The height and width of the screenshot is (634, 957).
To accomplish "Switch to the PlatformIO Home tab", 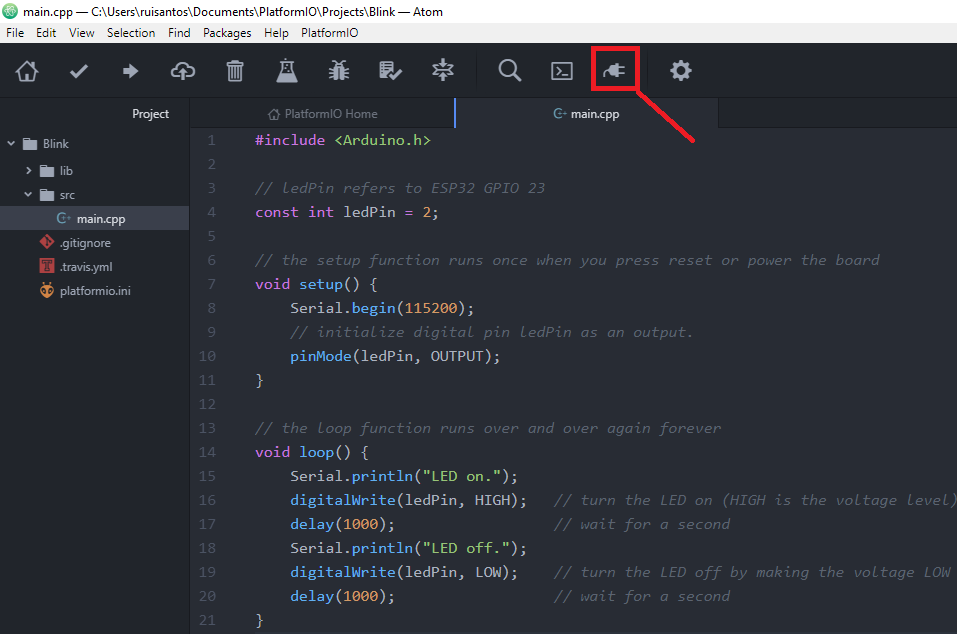I will (322, 114).
